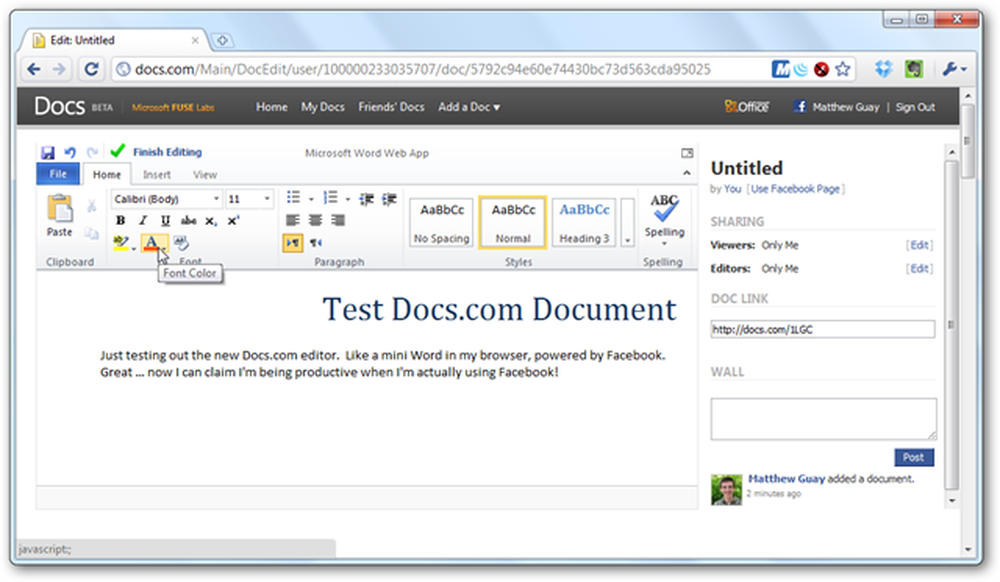Switch to the Home ribbon tab
This screenshot has width=1000, height=582.
[x=107, y=175]
